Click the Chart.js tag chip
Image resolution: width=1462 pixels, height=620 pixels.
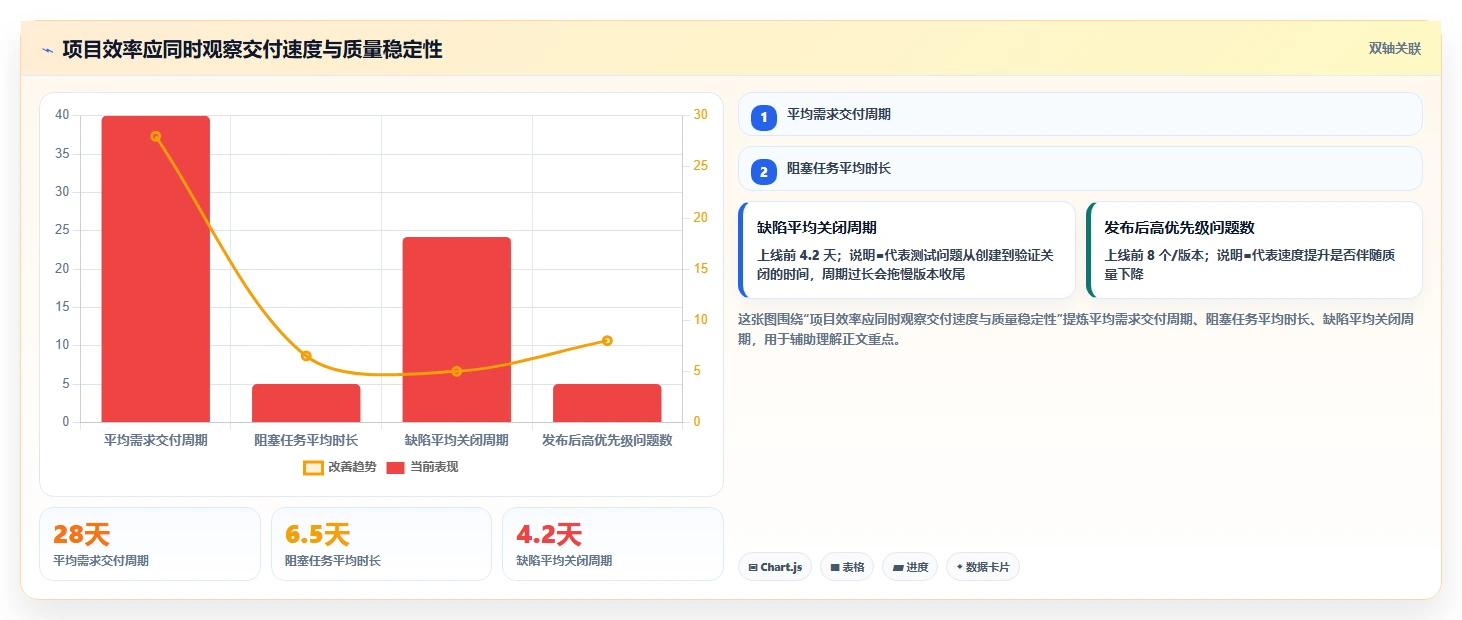[x=775, y=567]
